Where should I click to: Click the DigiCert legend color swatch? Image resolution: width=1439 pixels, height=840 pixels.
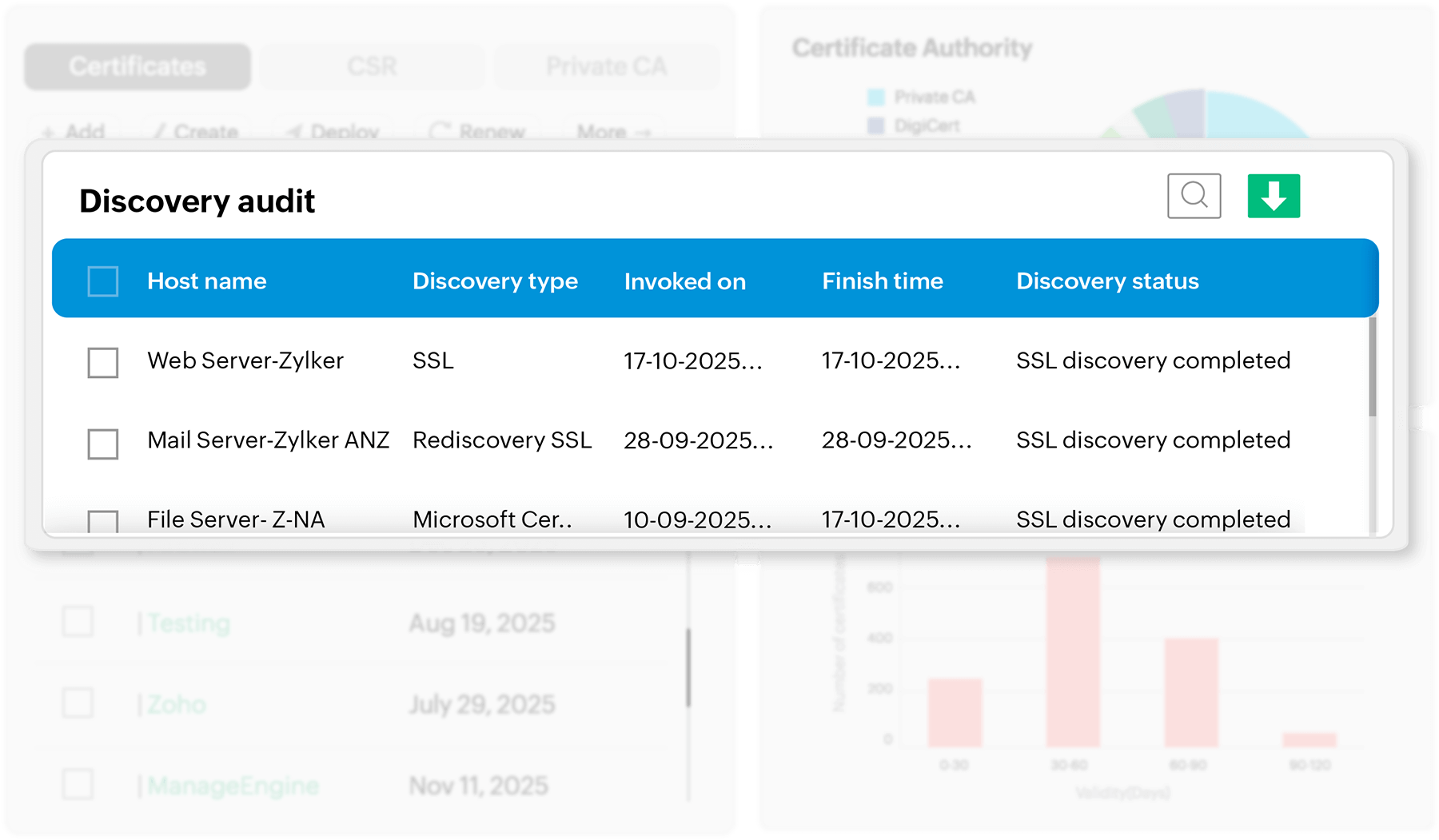point(876,125)
